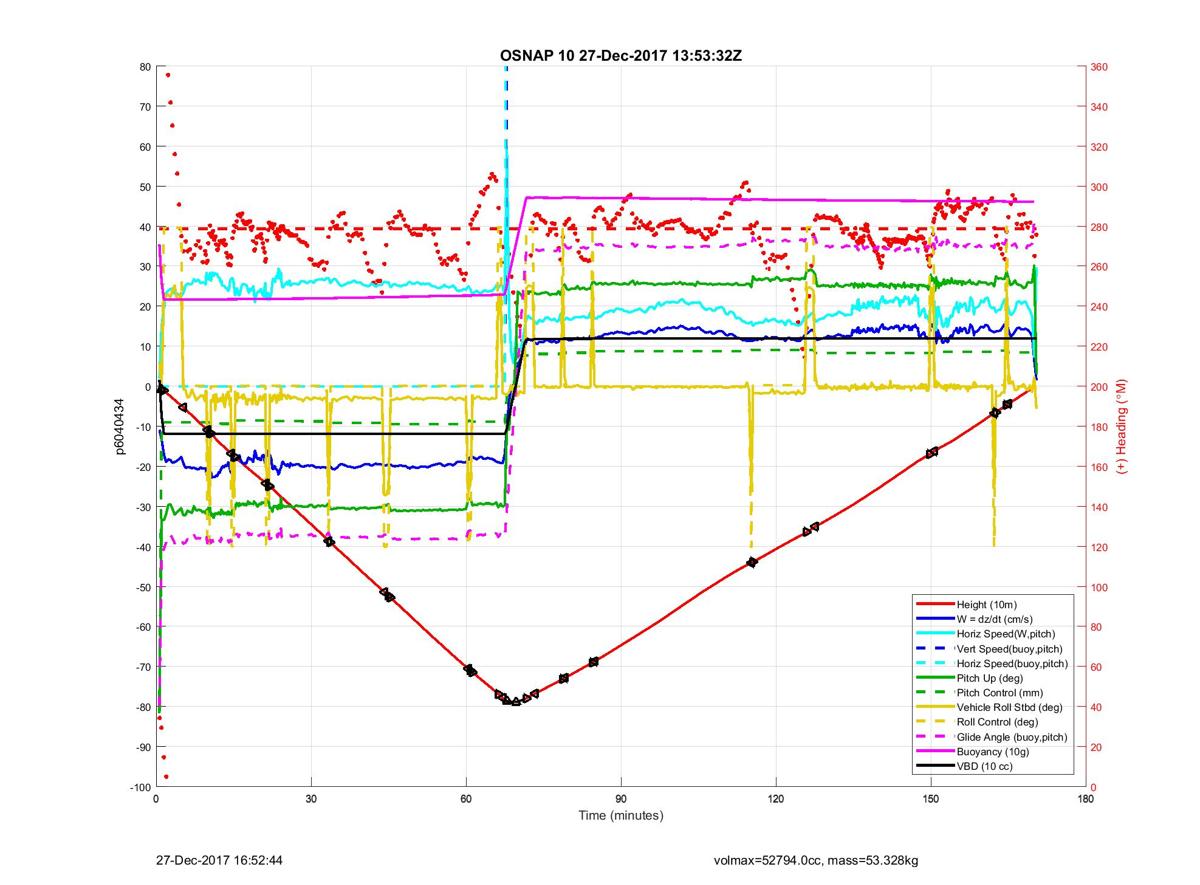Click the "-80" left axis tick
The width and height of the screenshot is (1200, 885).
(143, 707)
